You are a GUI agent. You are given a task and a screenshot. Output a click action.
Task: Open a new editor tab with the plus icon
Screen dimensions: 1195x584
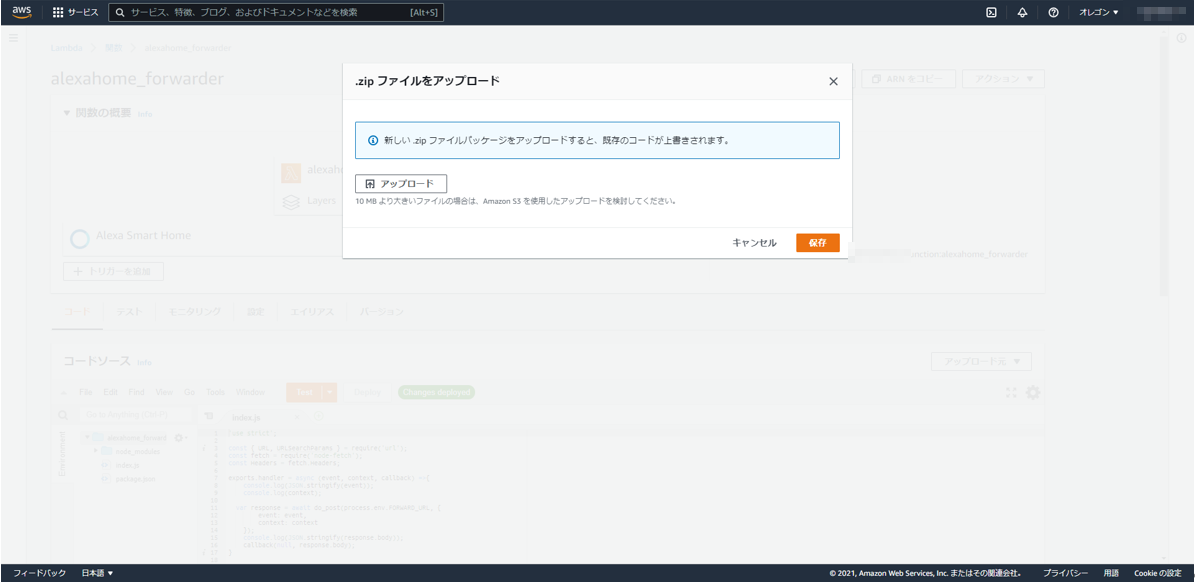[x=318, y=417]
